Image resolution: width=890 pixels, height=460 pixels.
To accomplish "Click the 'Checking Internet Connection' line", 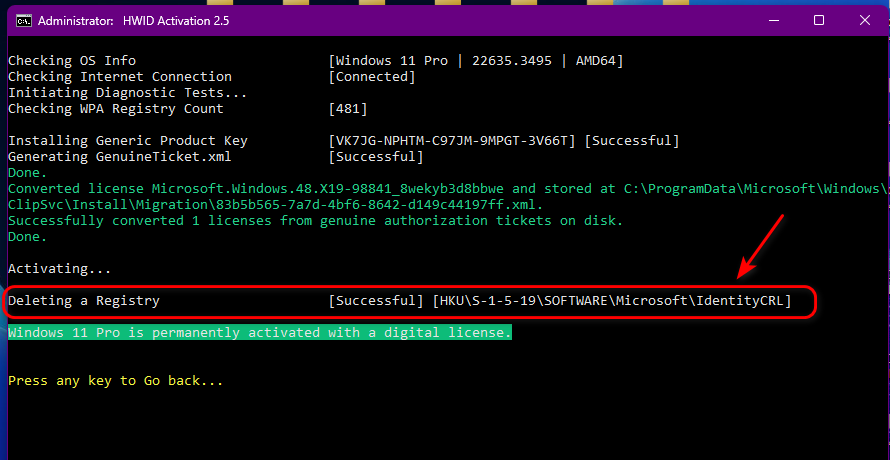I will pyautogui.click(x=120, y=77).
